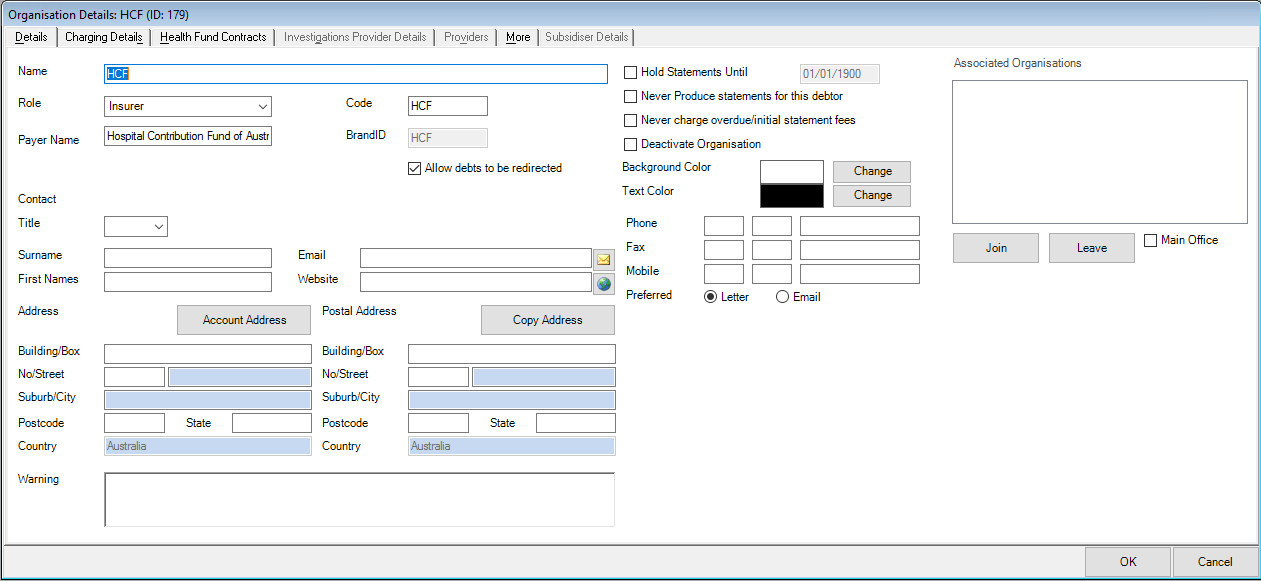The width and height of the screenshot is (1261, 581).
Task: Click the black Text Color swatch
Action: [x=792, y=195]
